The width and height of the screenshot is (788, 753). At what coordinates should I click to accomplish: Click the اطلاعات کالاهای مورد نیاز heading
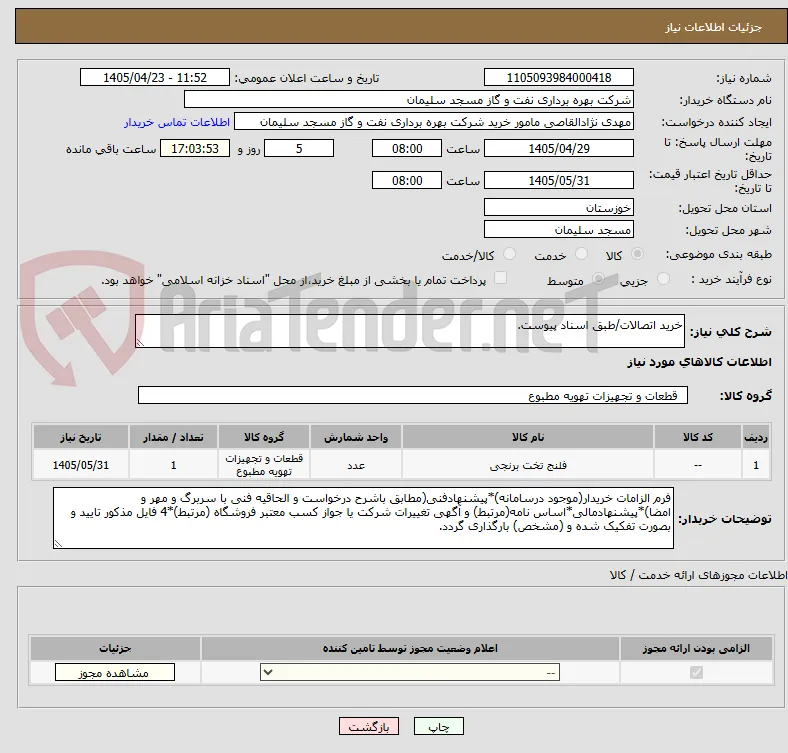pos(699,362)
